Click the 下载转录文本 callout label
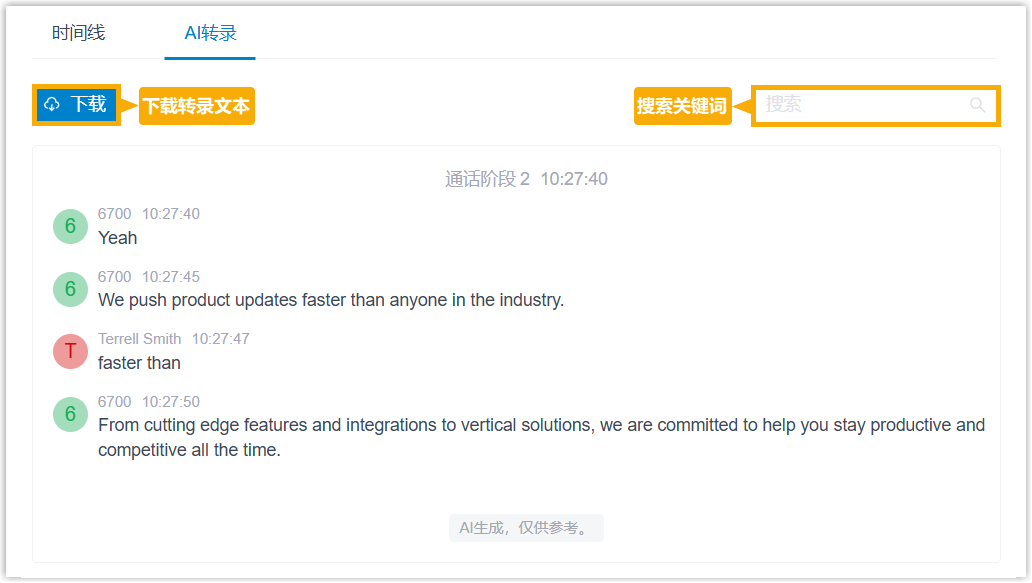This screenshot has height=583, width=1032. [196, 105]
